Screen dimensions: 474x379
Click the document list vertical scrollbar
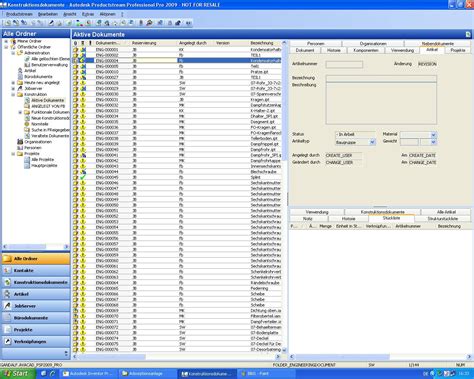pyautogui.click(x=284, y=197)
